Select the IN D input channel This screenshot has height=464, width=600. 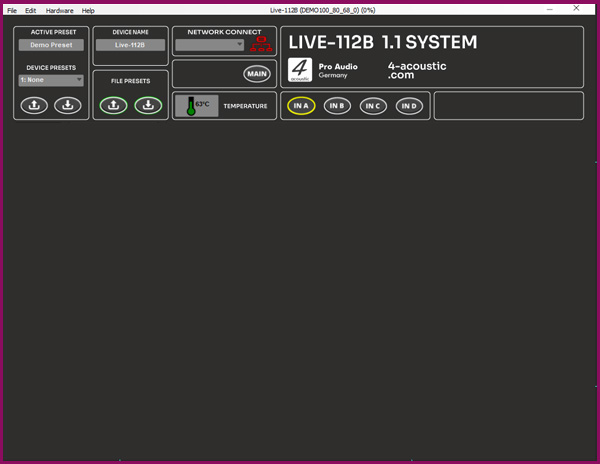pyautogui.click(x=408, y=106)
